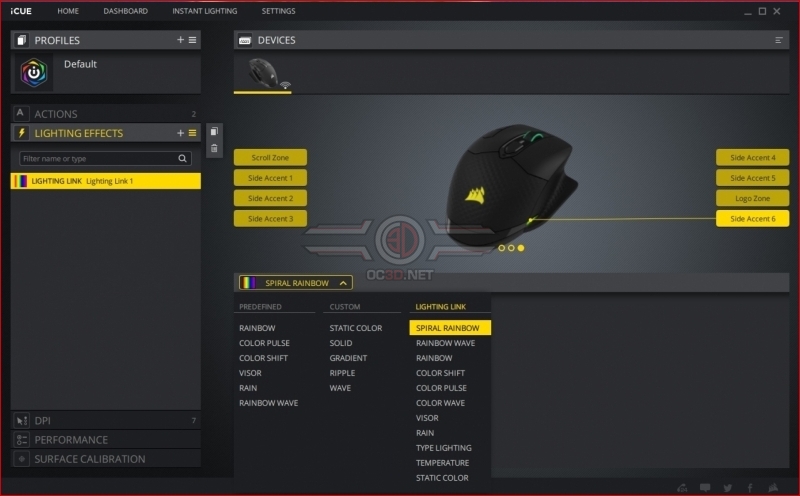Add a new lighting effect

(180, 133)
